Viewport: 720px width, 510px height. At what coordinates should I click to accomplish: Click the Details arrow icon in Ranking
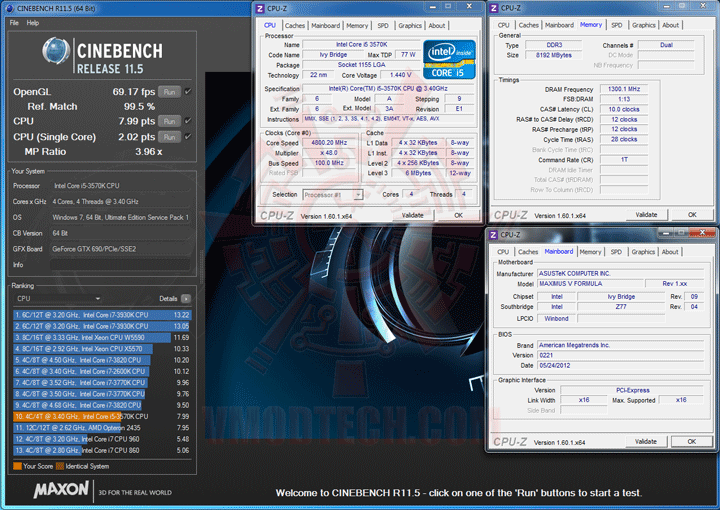point(186,299)
